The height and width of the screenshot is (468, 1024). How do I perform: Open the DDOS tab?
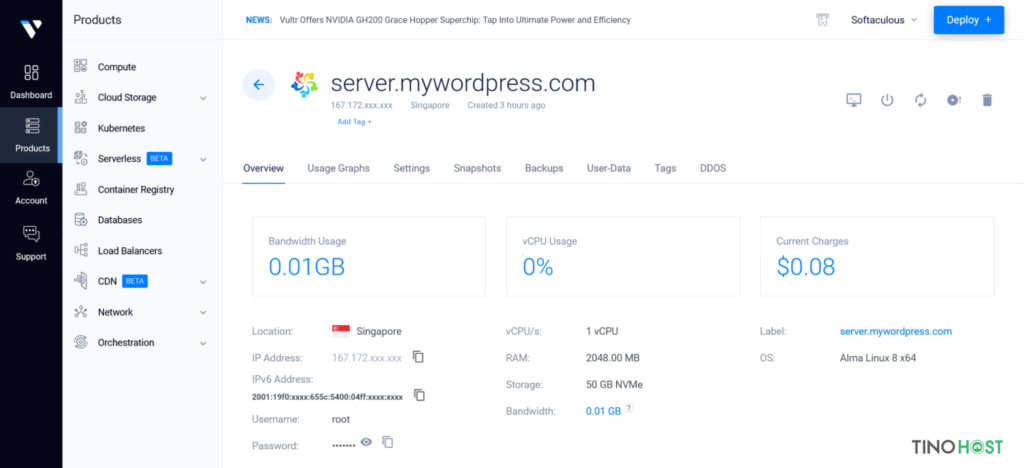[x=713, y=168]
